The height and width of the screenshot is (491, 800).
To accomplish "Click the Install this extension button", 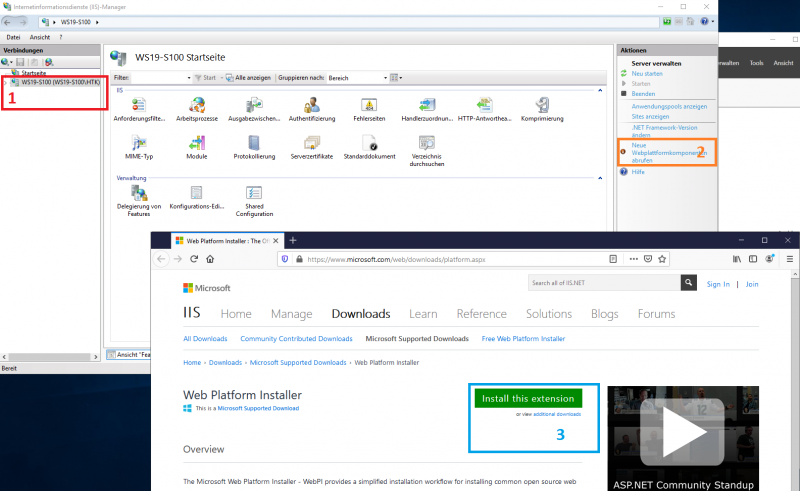I will [x=528, y=398].
